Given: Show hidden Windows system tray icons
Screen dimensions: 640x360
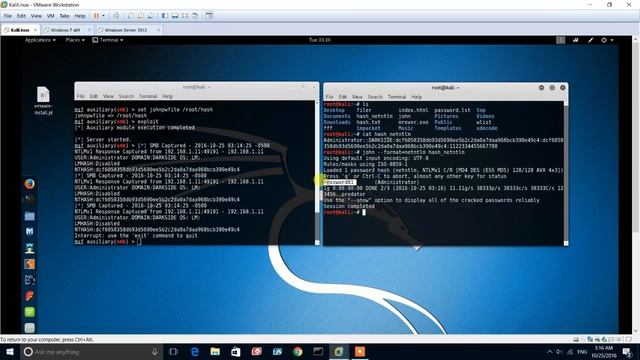Looking at the screenshot, I should (549, 352).
